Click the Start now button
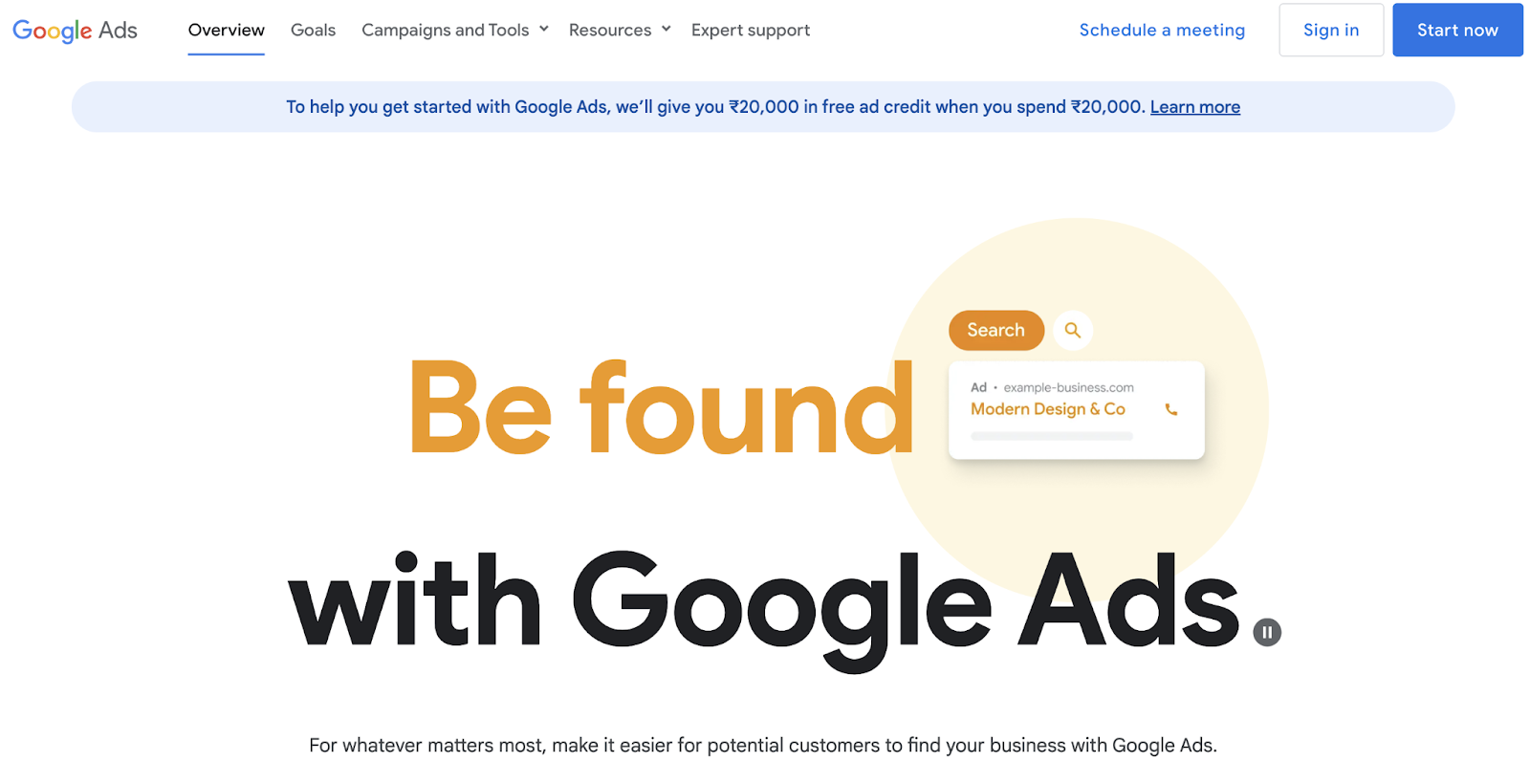 point(1457,30)
